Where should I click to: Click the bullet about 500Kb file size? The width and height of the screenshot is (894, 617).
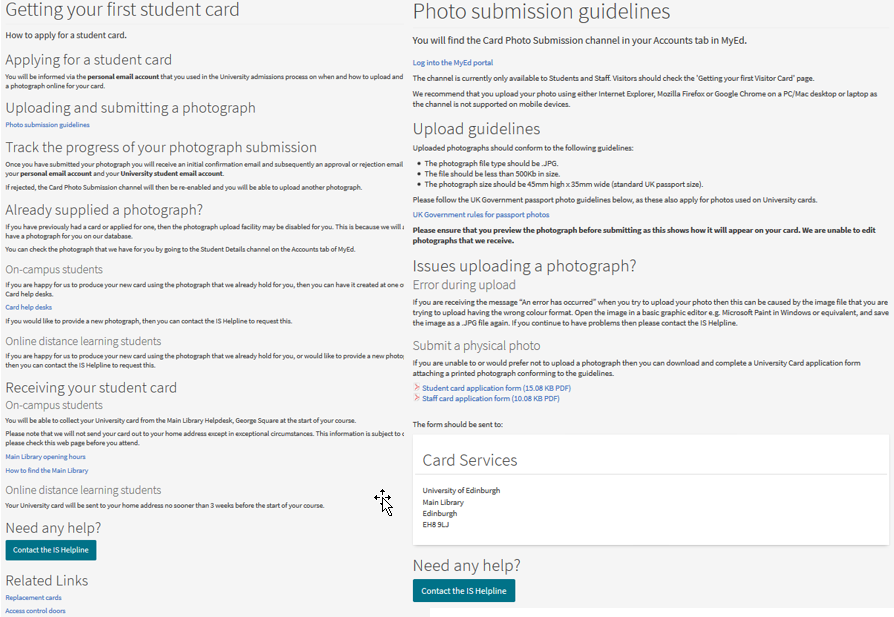coord(492,174)
